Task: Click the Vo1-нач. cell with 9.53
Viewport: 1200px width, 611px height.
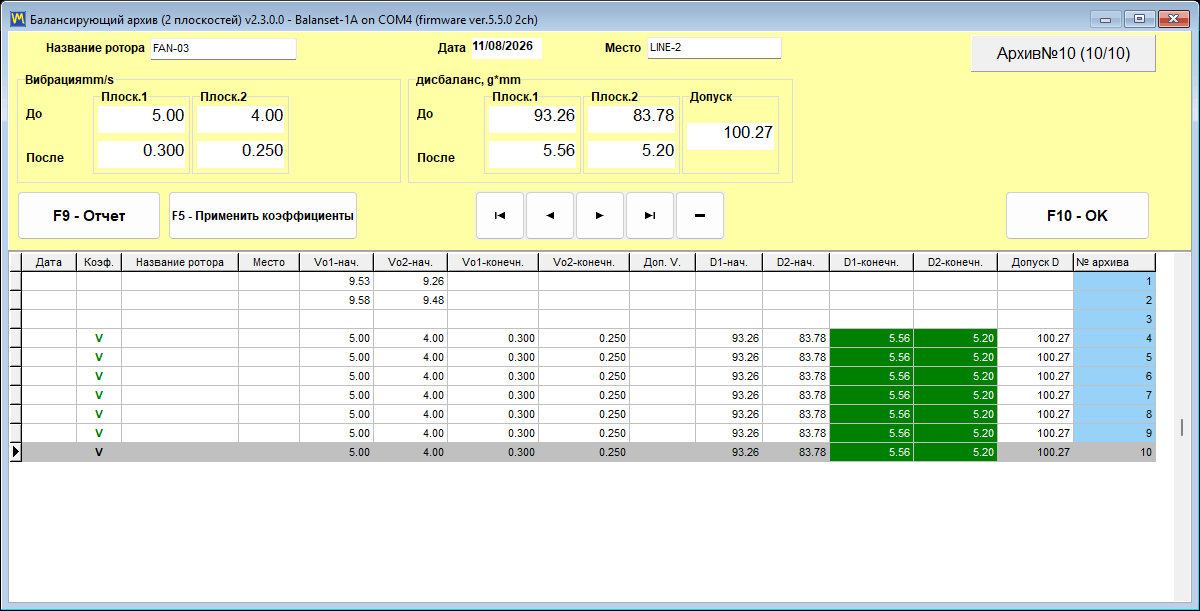Action: click(x=336, y=281)
